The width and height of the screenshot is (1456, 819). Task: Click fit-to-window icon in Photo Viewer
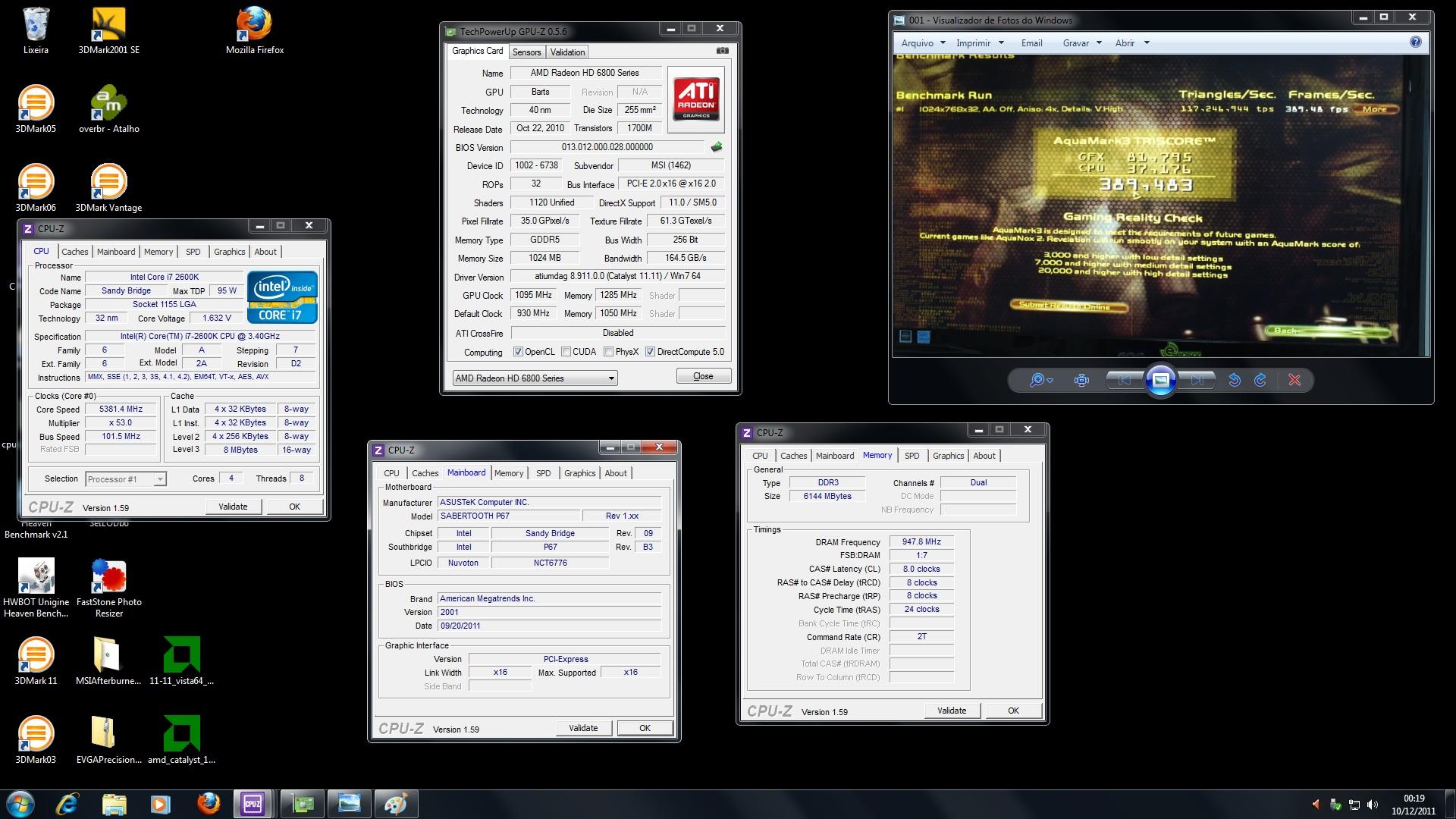(1082, 380)
